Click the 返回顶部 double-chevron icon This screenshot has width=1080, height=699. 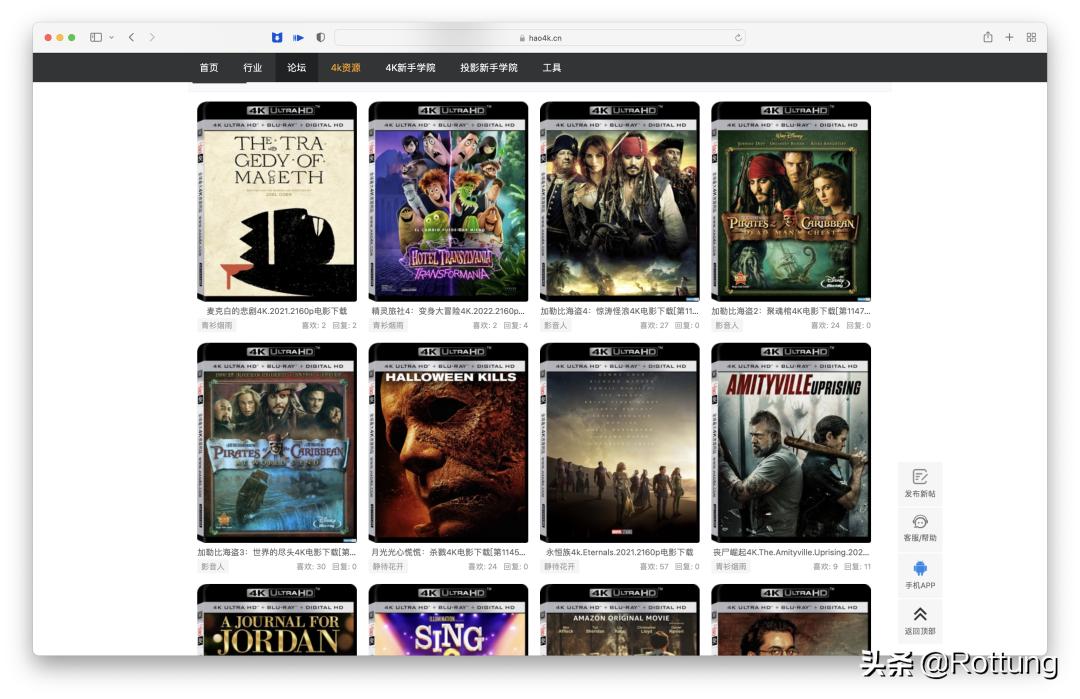(920, 614)
